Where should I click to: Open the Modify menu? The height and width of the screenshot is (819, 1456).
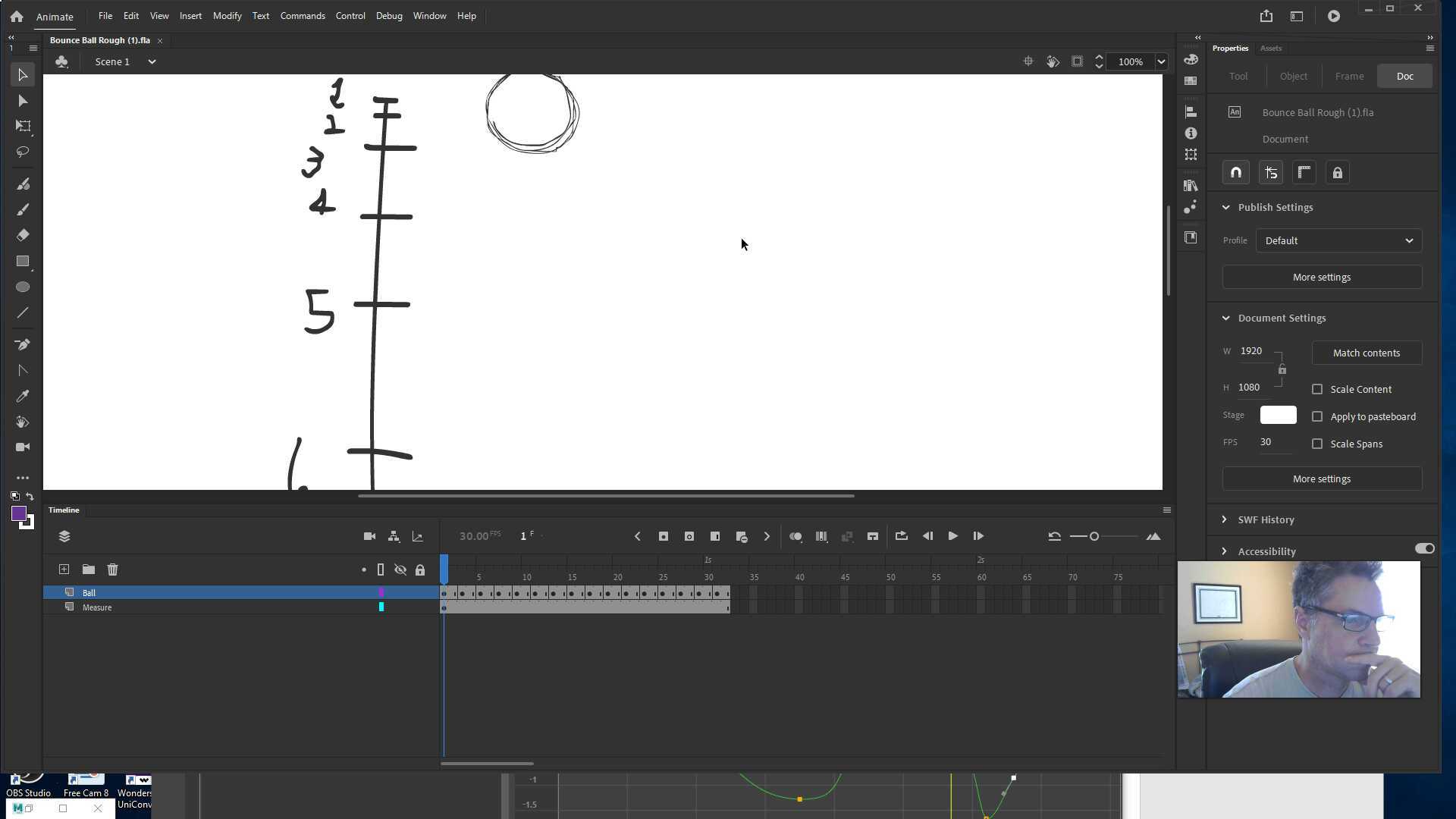tap(227, 15)
